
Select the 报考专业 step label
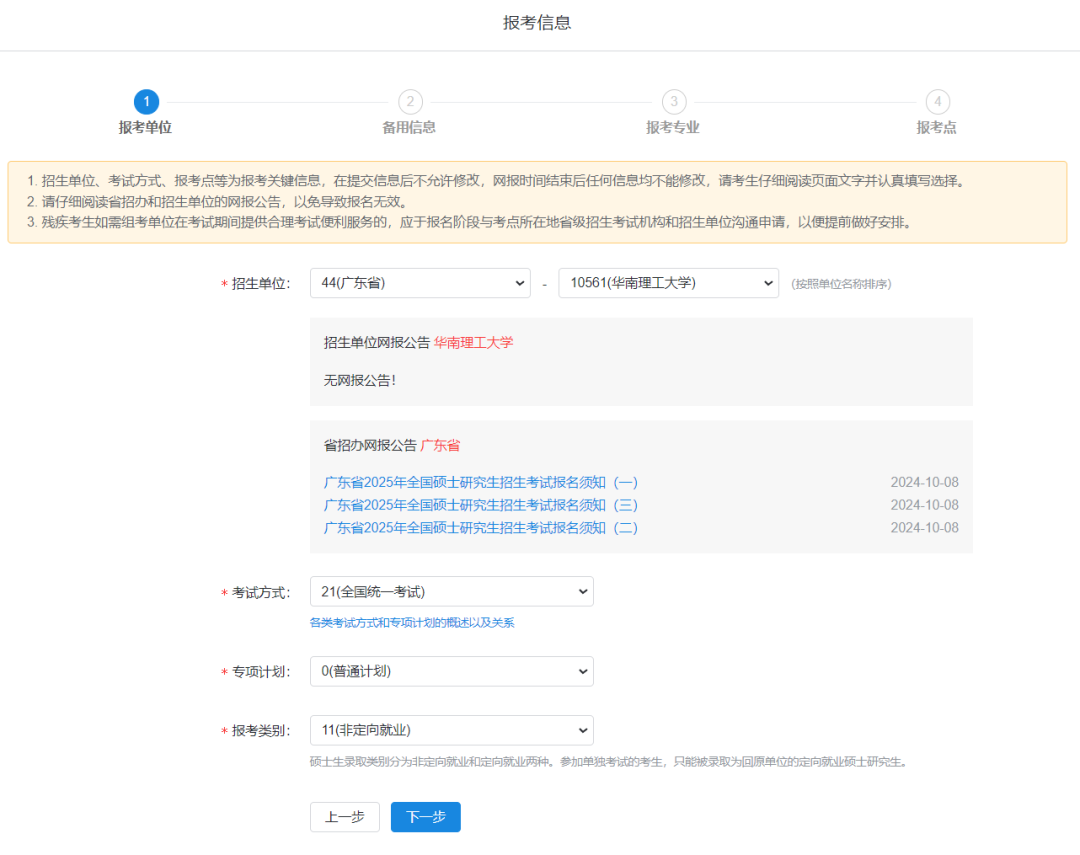(673, 127)
